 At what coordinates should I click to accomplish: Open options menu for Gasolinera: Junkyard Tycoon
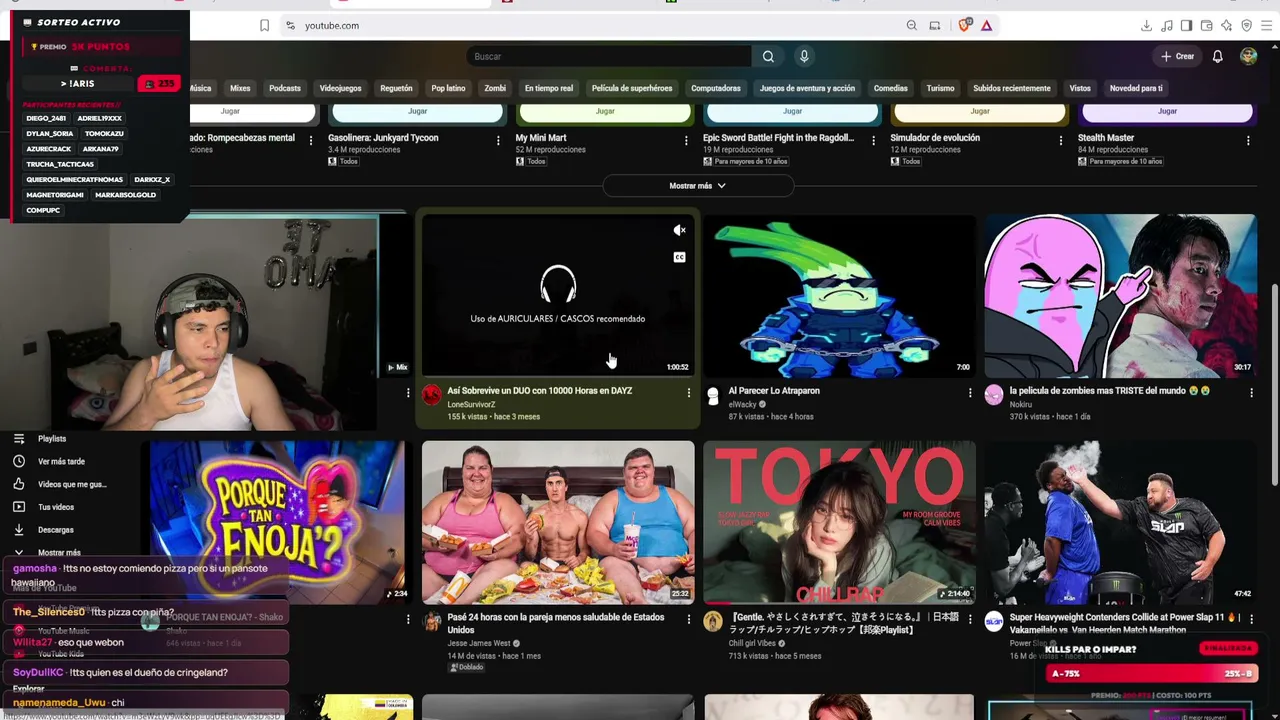(498, 140)
